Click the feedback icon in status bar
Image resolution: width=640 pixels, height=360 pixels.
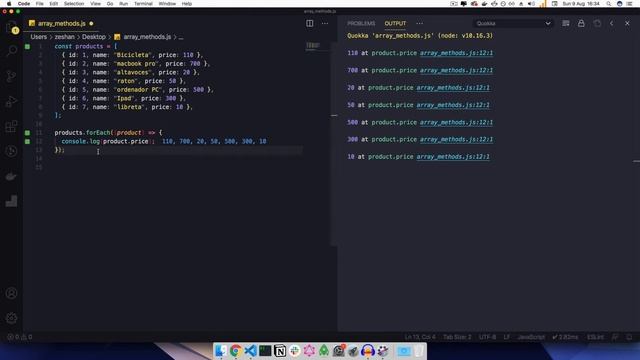pyautogui.click(x=615, y=337)
